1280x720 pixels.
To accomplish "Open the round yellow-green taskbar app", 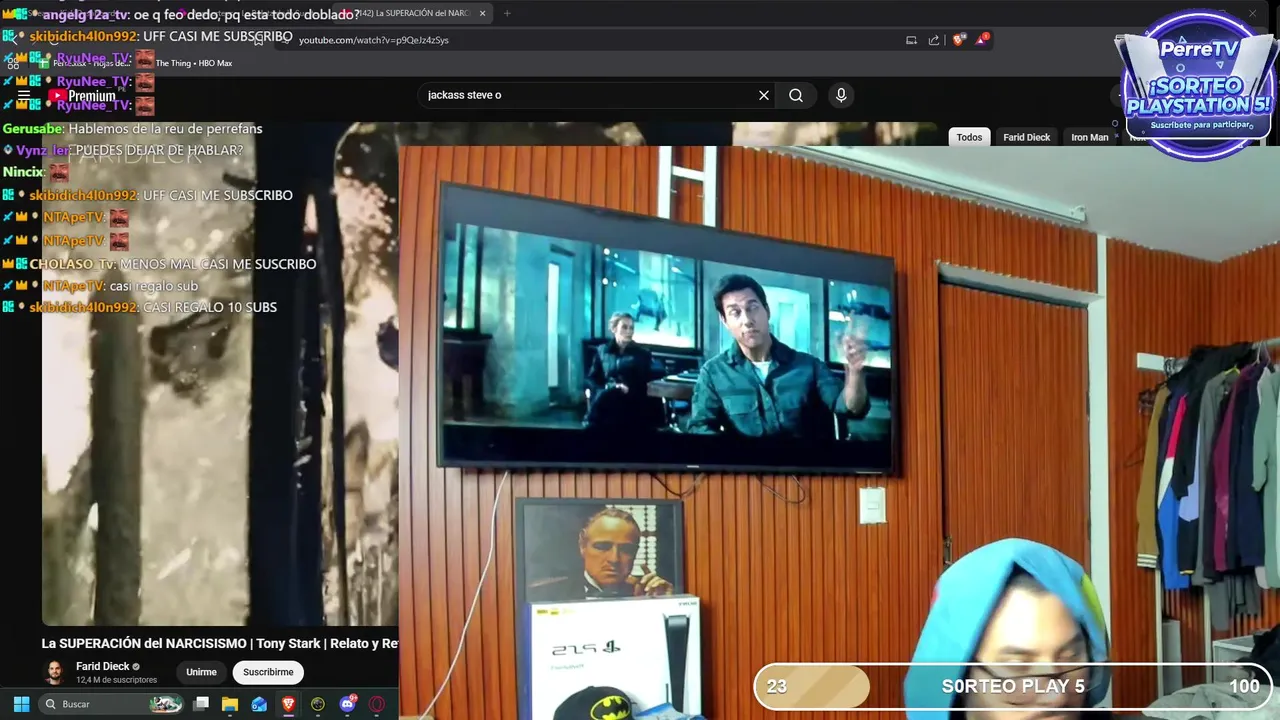I will [x=318, y=704].
